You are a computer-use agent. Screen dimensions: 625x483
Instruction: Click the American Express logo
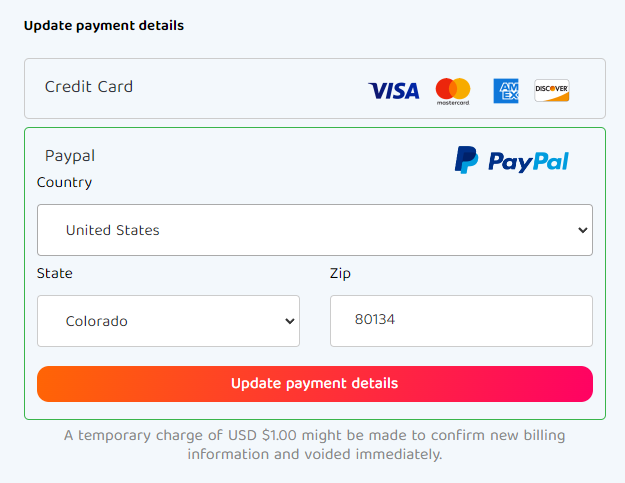click(506, 91)
